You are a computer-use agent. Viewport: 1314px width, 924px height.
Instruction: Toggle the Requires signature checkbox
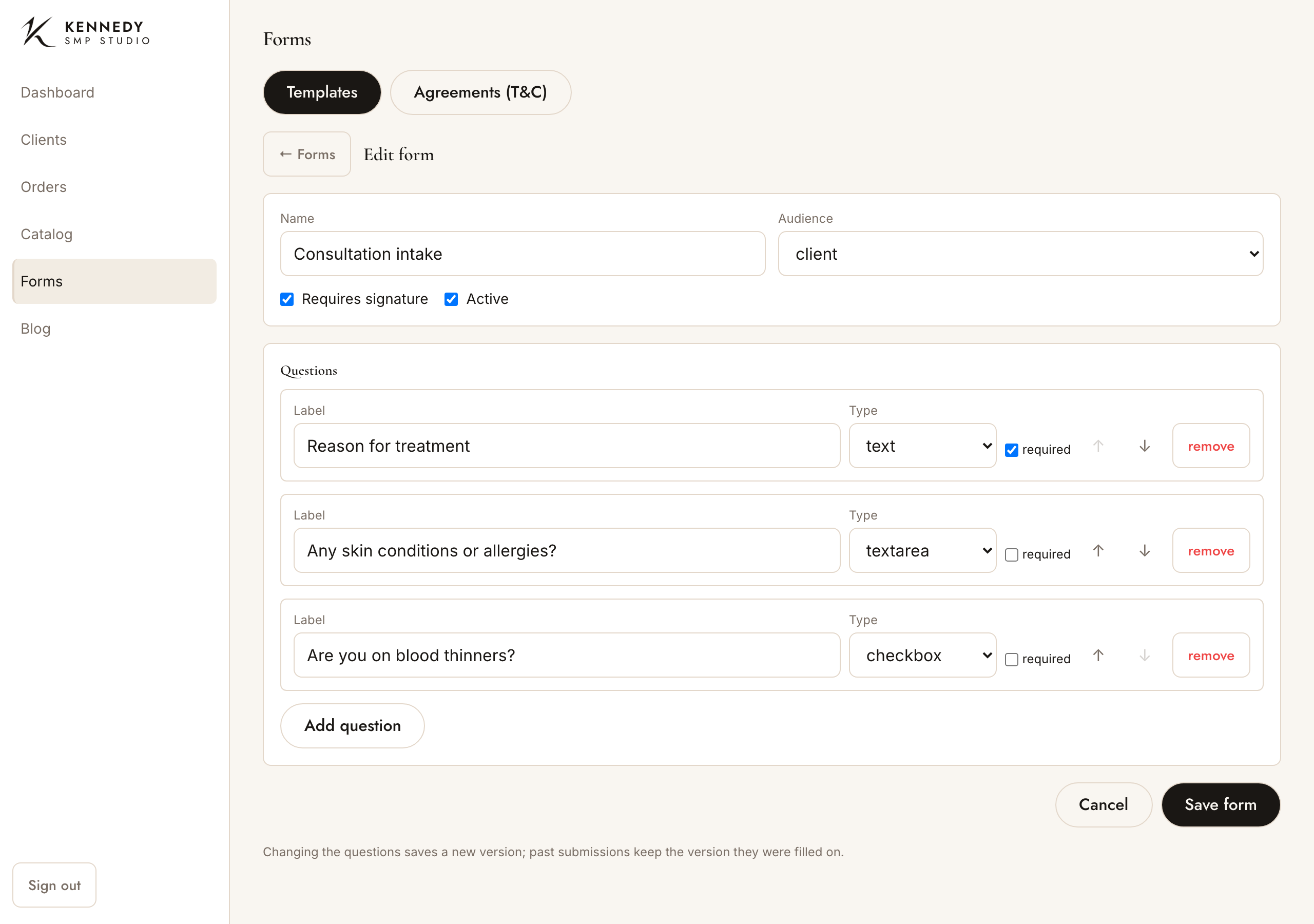[287, 299]
